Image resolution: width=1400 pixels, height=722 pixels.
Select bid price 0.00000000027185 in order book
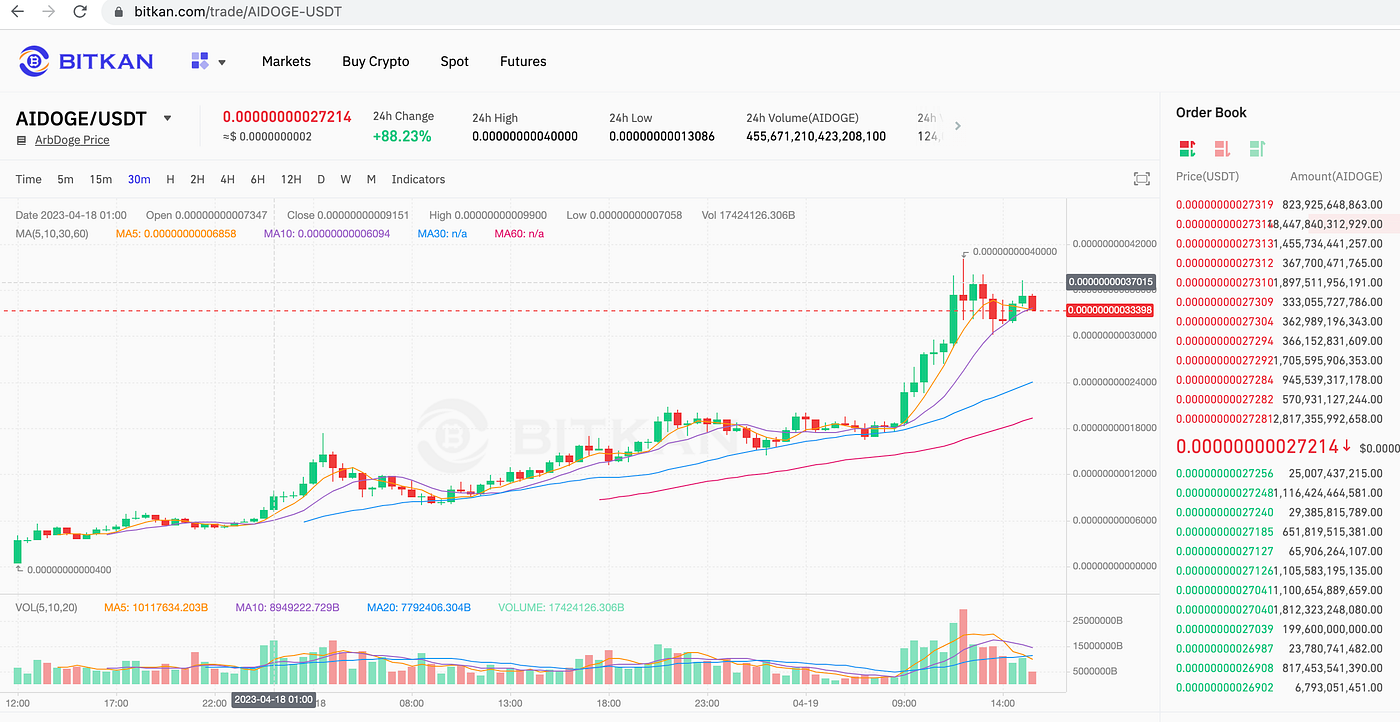[x=1224, y=531]
